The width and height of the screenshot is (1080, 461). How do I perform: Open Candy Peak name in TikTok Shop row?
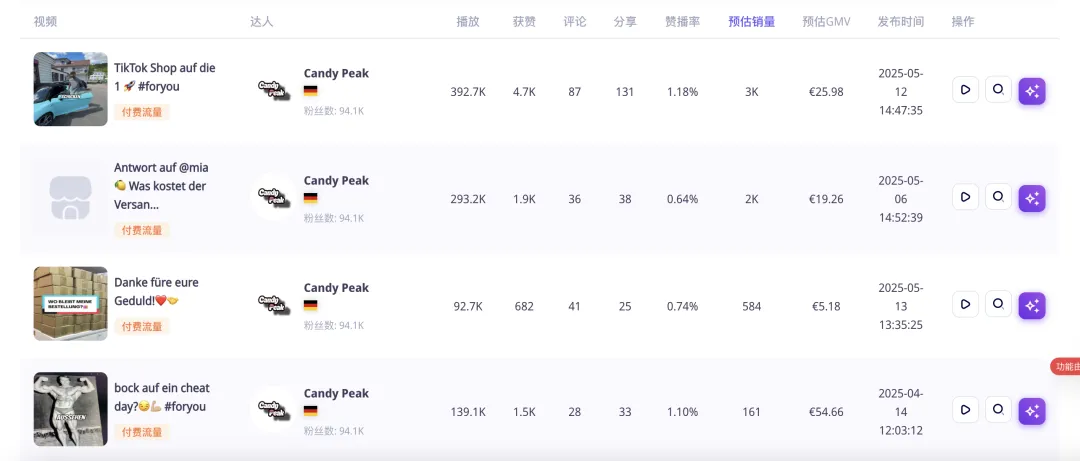pos(336,73)
